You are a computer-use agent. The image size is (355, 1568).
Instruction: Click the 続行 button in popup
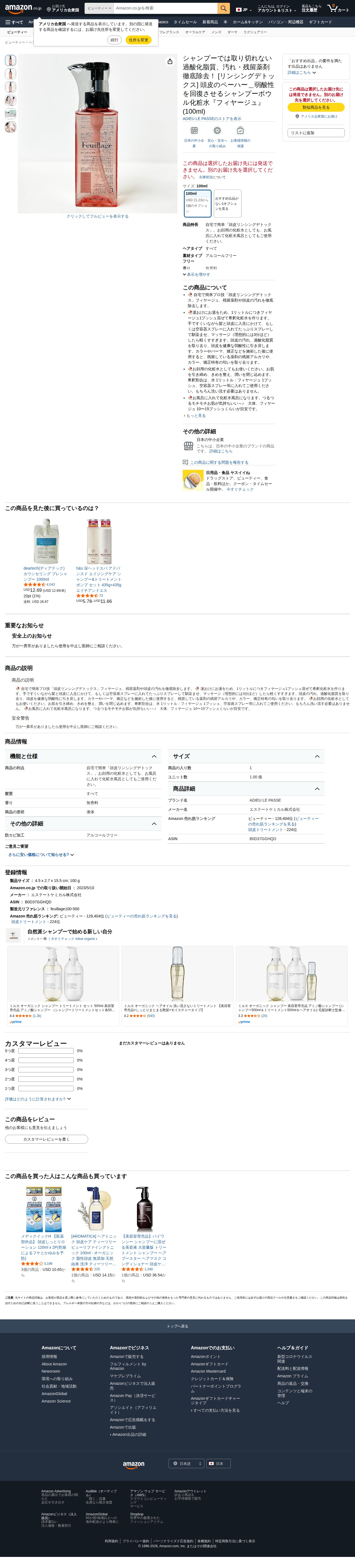(x=115, y=40)
